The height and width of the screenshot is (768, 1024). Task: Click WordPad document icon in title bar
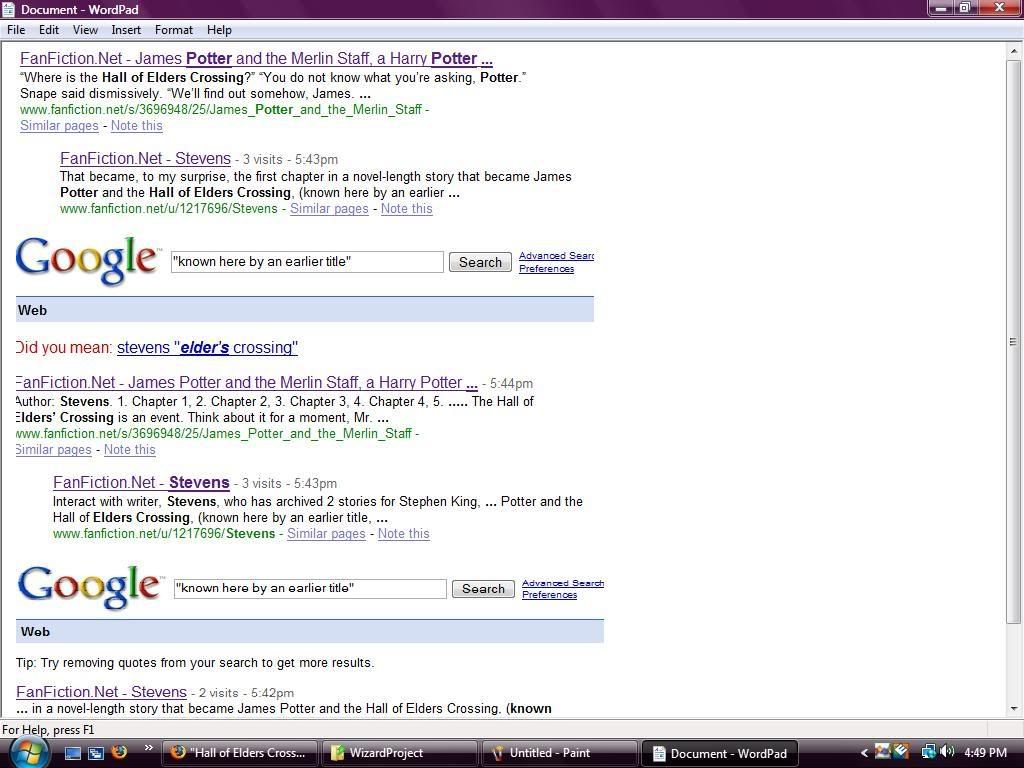8,9
